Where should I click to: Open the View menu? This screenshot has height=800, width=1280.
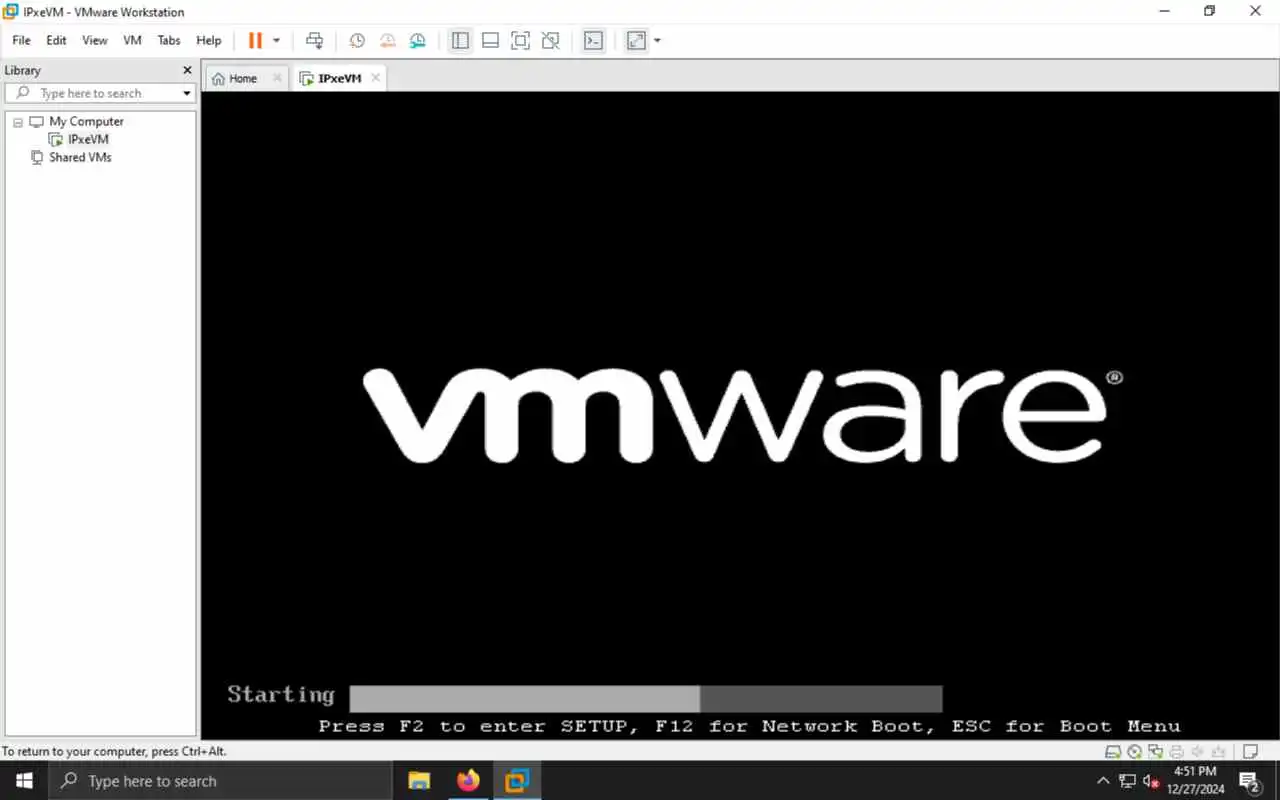tap(94, 40)
